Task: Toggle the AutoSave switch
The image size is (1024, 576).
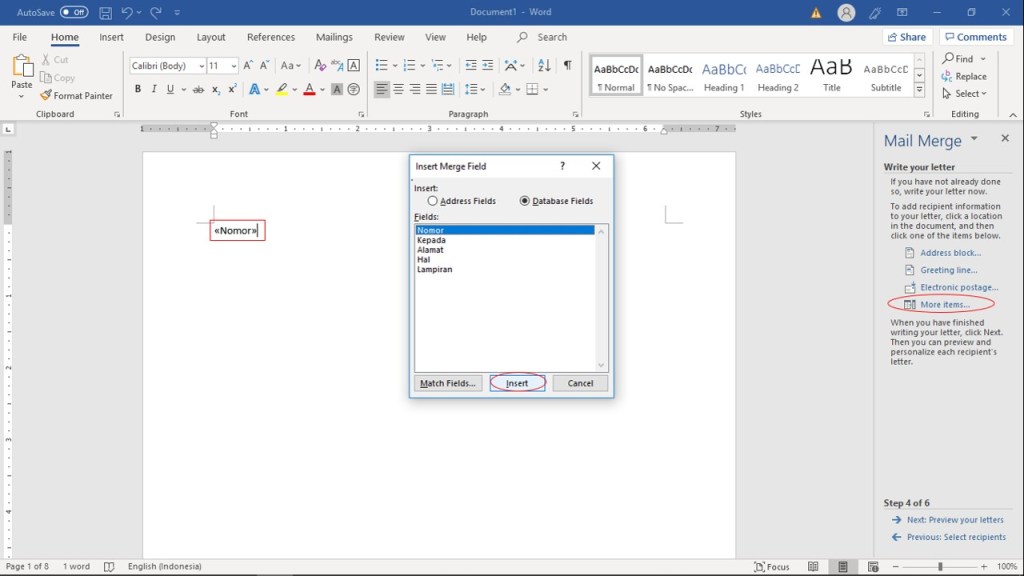Action: (x=74, y=12)
